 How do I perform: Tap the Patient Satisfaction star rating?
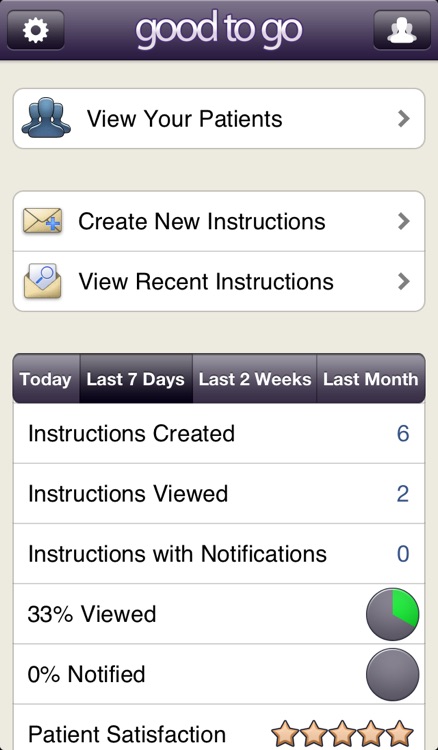click(342, 733)
